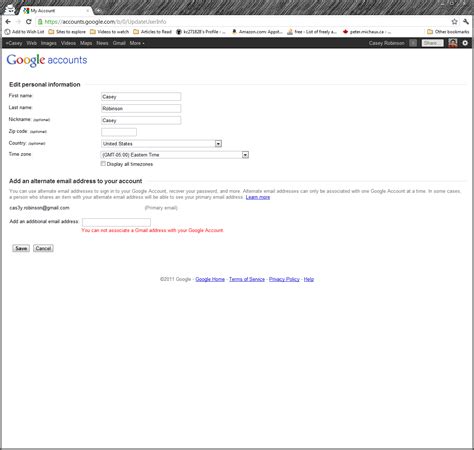474x450 pixels.
Task: Check Display all timezones checkbox
Action: pos(103,164)
